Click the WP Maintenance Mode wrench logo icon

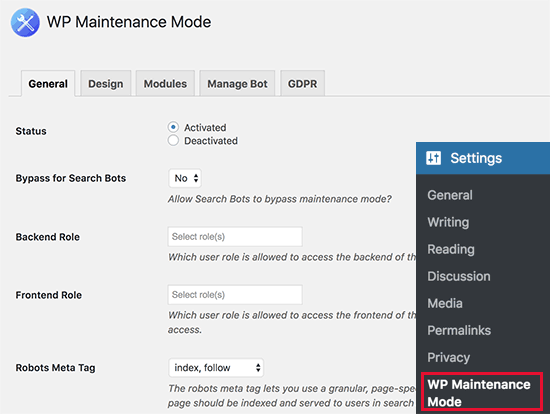25,23
